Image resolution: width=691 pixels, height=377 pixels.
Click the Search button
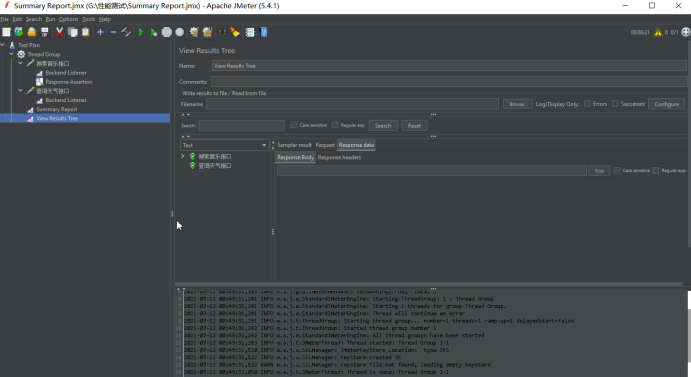coord(383,126)
